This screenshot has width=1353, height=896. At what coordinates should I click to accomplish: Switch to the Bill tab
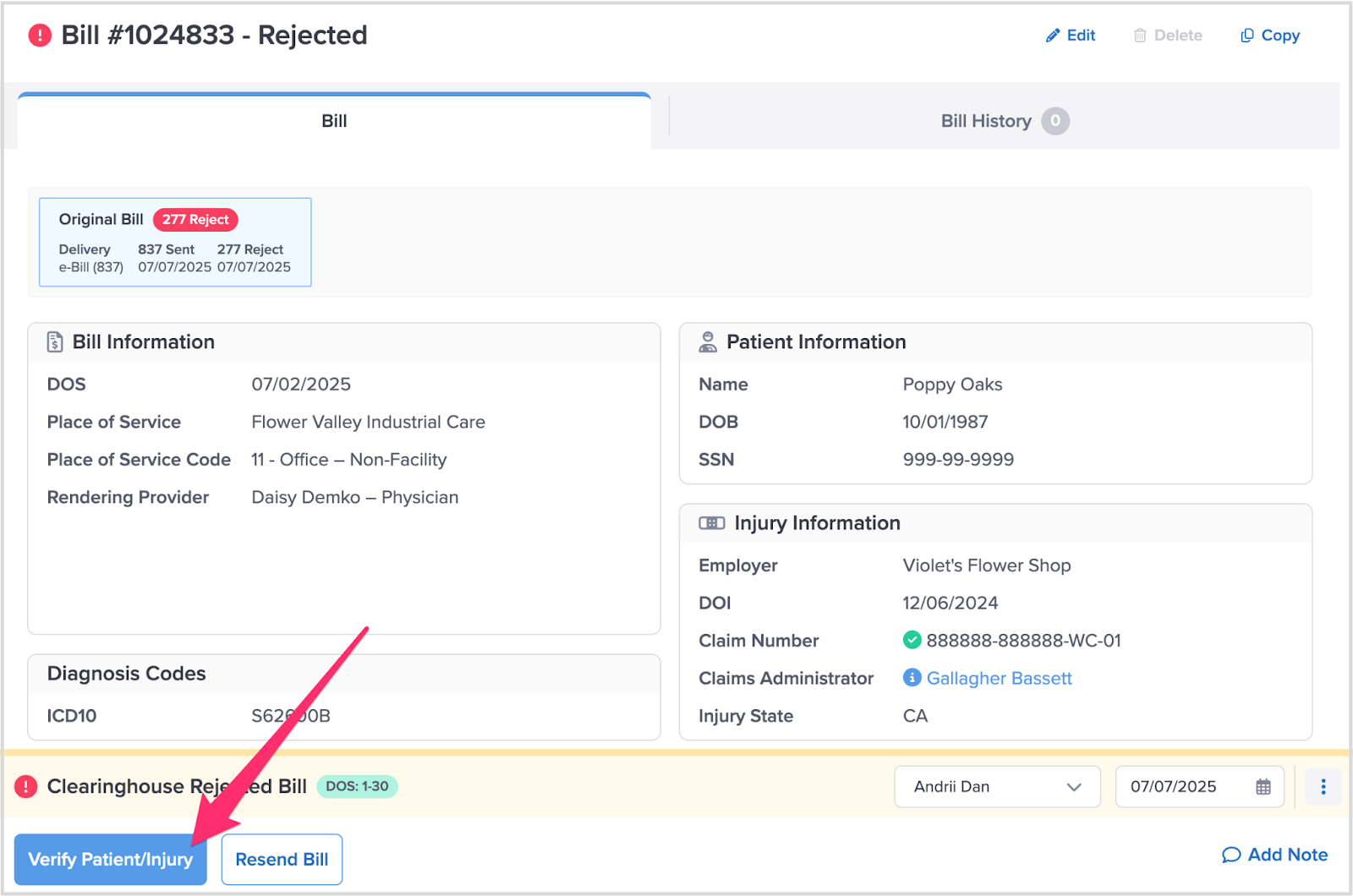click(x=334, y=121)
